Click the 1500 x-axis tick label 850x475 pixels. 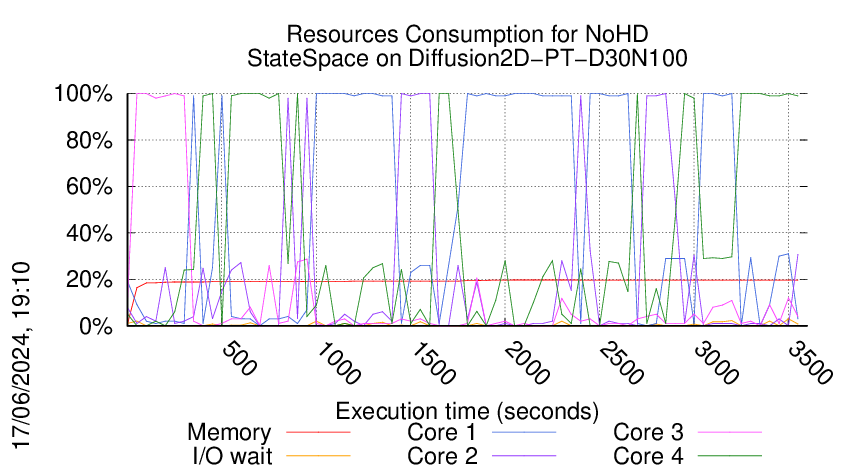tap(433, 363)
